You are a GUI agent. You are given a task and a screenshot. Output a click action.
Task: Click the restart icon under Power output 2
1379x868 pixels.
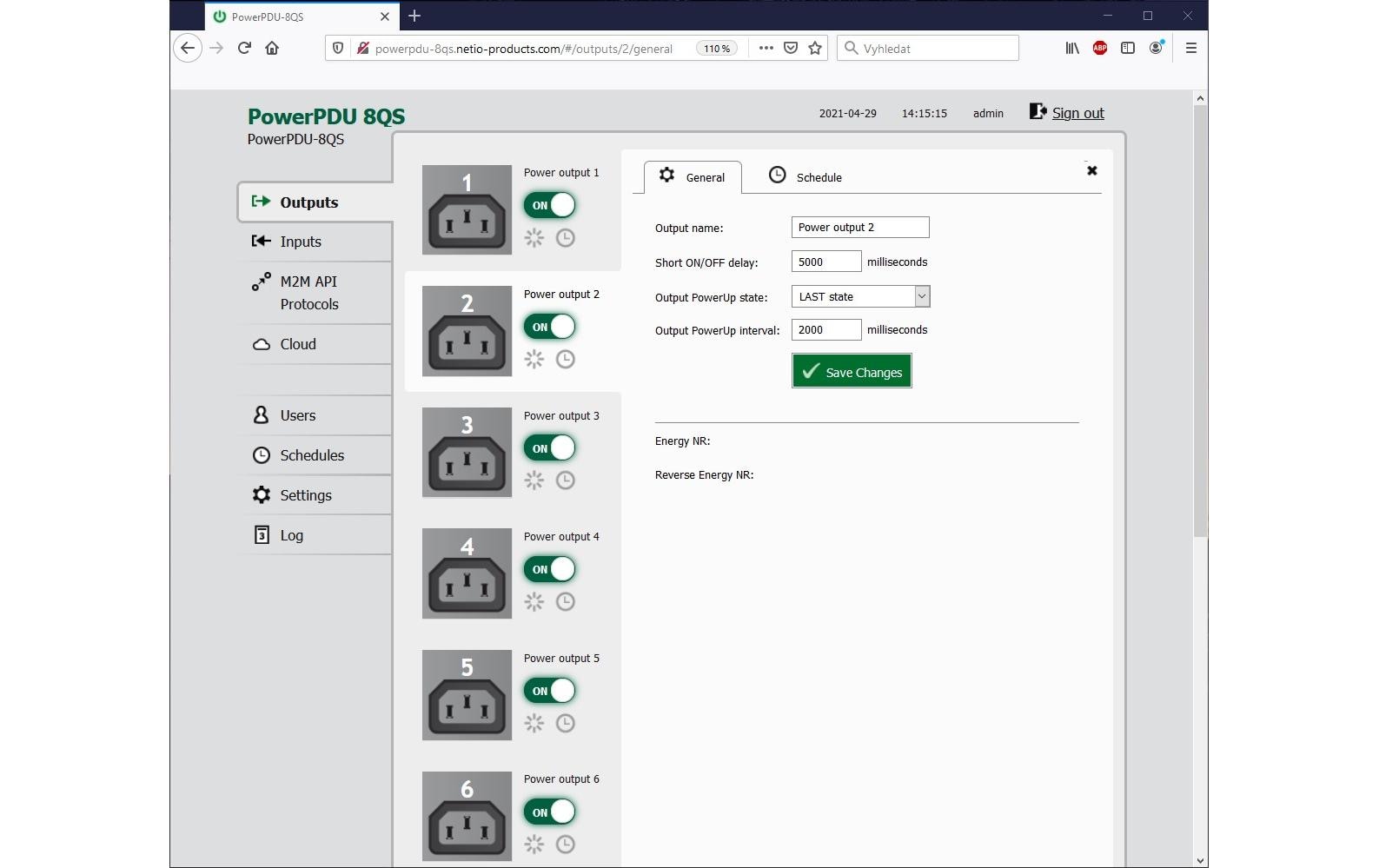tap(534, 359)
